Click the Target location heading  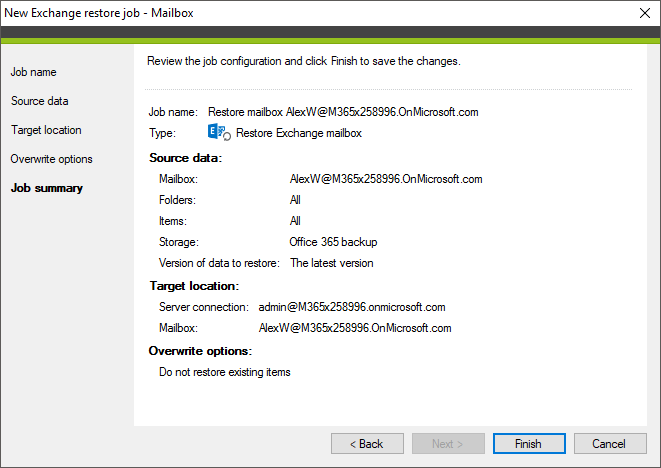point(194,286)
